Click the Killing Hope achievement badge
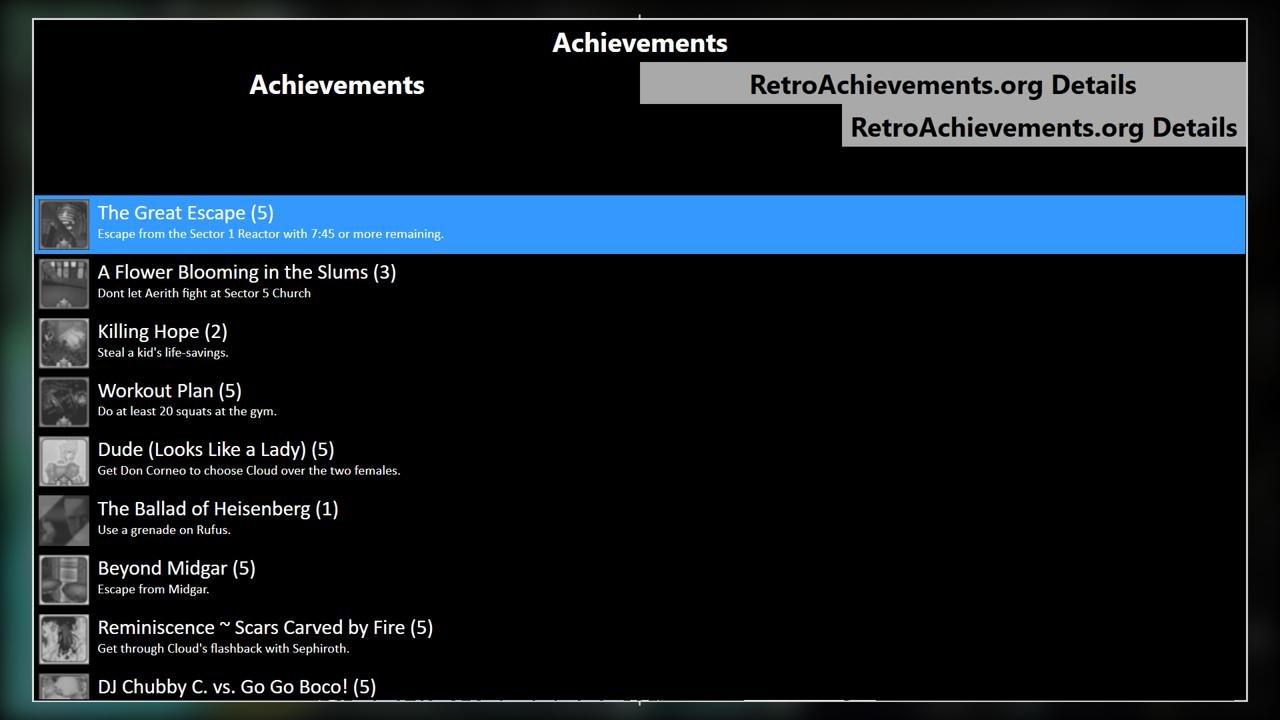 64,343
